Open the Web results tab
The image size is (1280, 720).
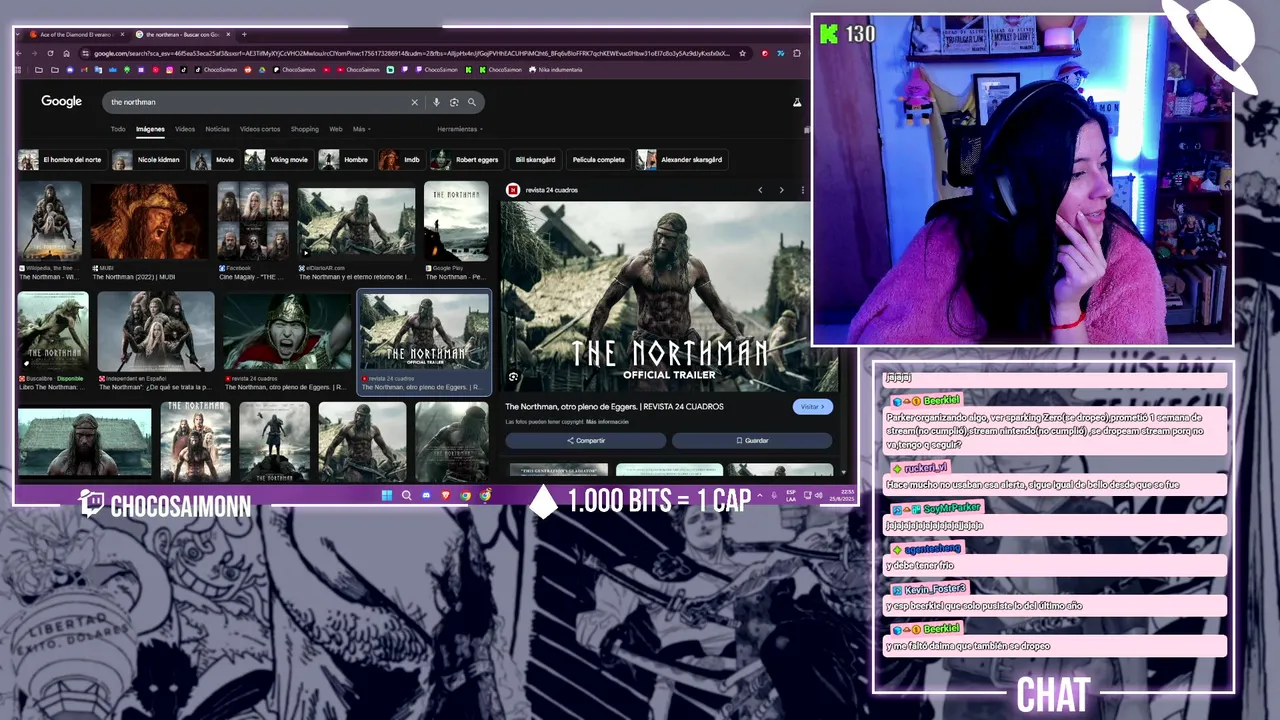(x=336, y=129)
